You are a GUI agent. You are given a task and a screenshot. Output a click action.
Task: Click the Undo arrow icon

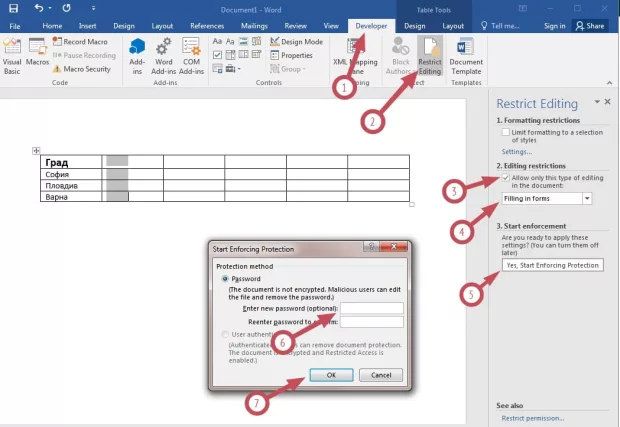[39, 8]
